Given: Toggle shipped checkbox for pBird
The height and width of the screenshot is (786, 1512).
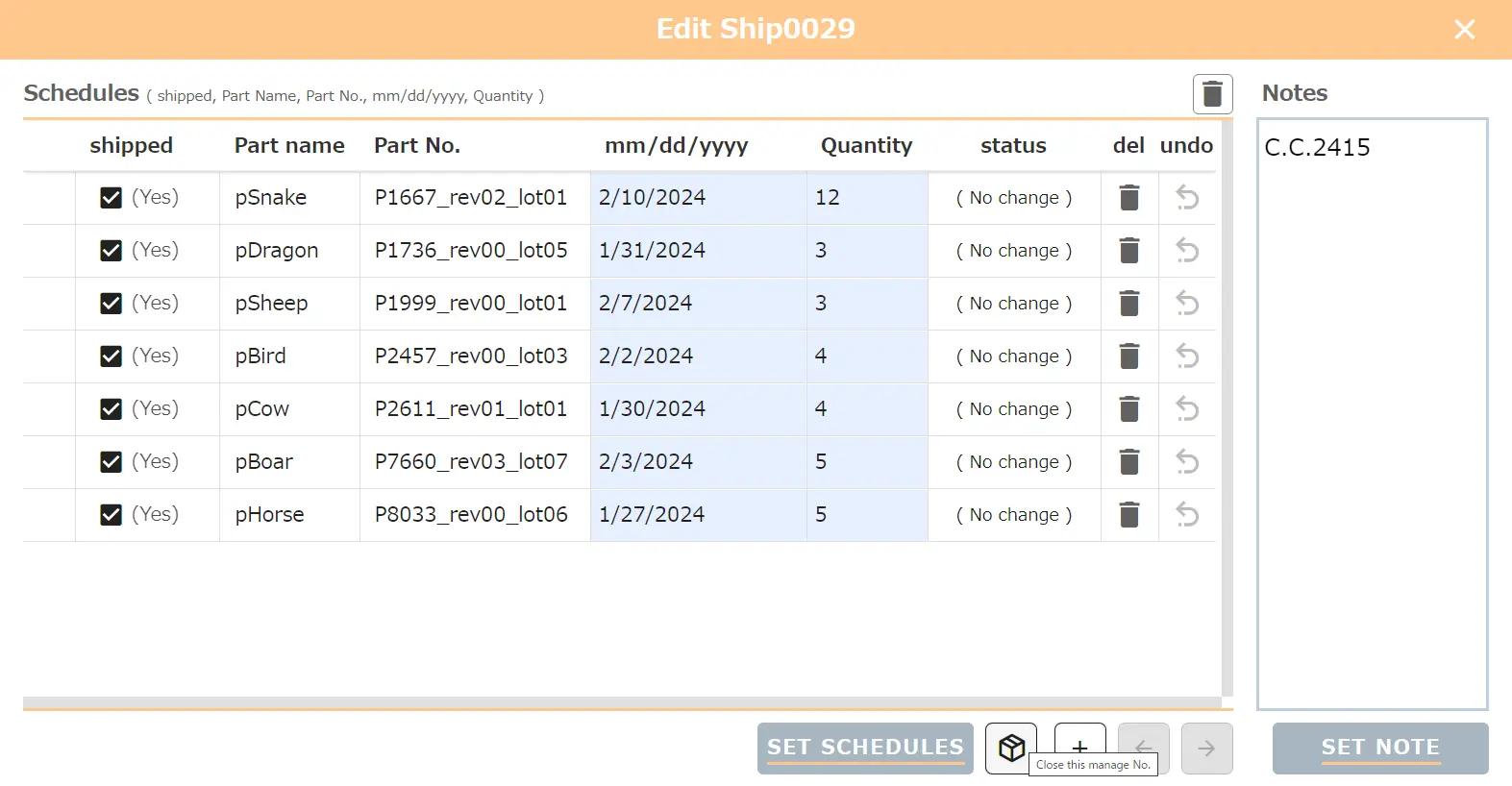Looking at the screenshot, I should pyautogui.click(x=112, y=356).
